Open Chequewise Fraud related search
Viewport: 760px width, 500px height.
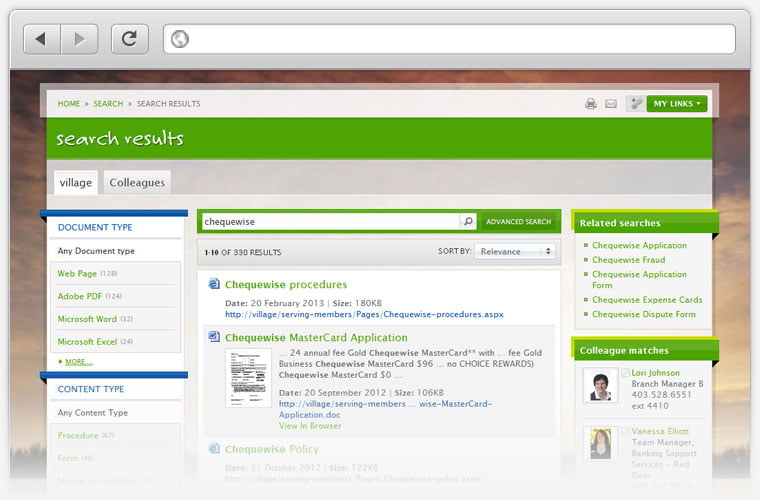(x=629, y=260)
